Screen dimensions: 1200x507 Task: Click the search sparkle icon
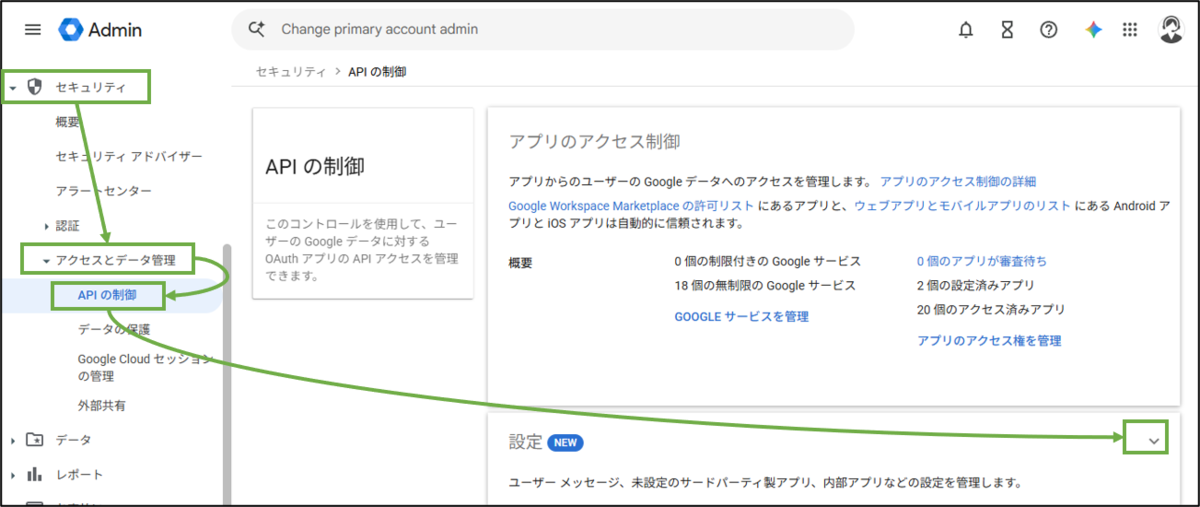[x=257, y=30]
